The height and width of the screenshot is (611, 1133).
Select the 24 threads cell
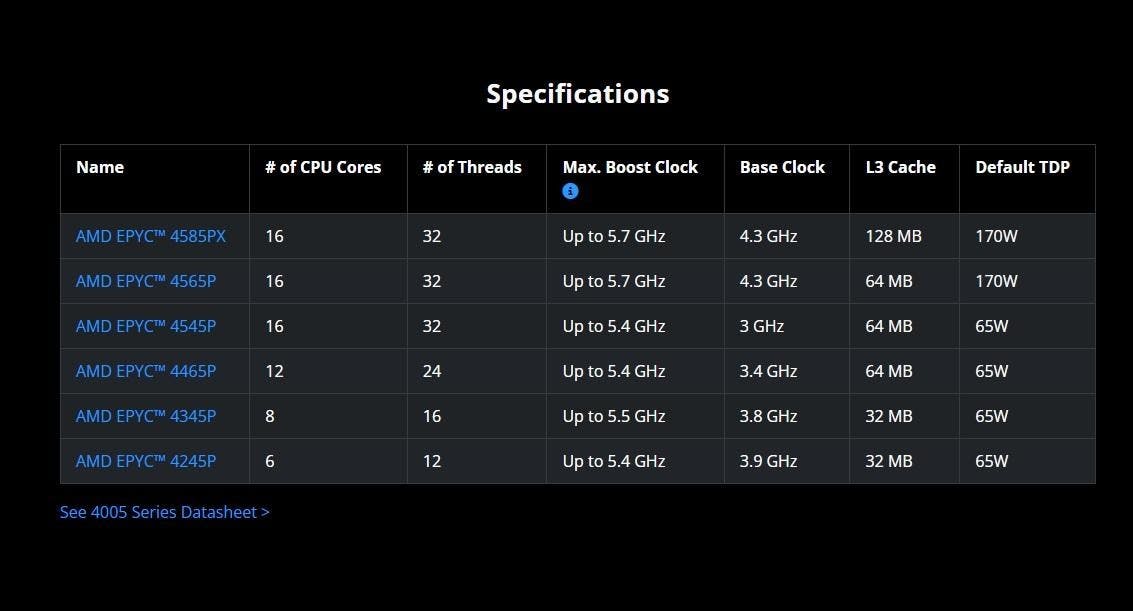coord(432,371)
